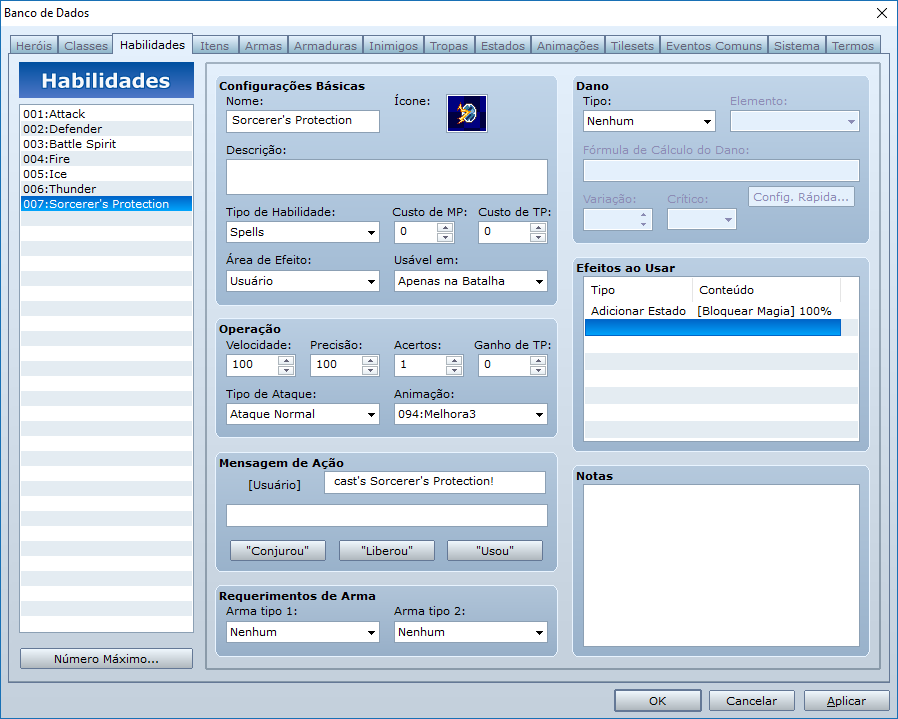This screenshot has height=719, width=898.
Task: Open the Área de Efeito dropdown
Action: (x=302, y=281)
